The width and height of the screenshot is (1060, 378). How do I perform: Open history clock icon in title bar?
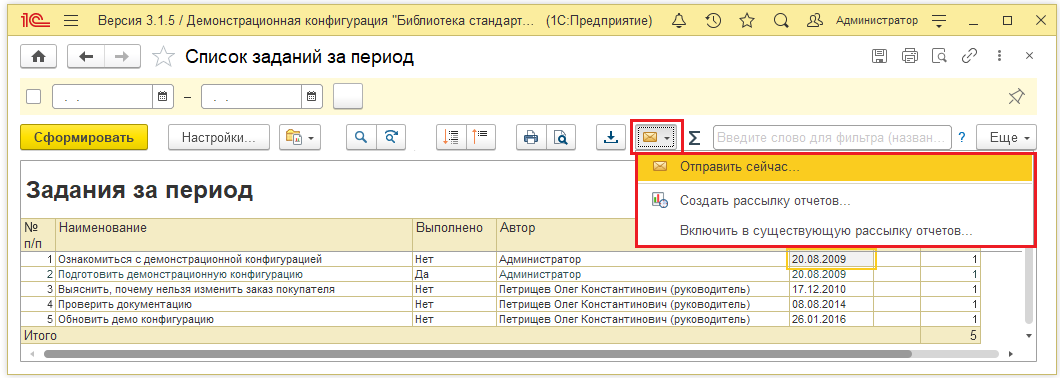pos(713,21)
